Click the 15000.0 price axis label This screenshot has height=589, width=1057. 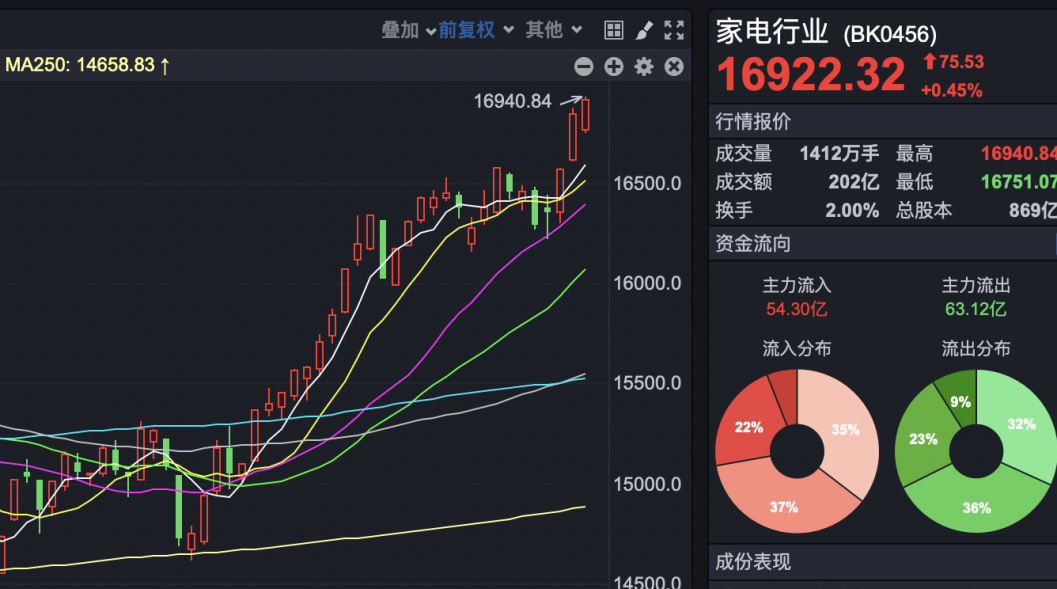click(647, 484)
